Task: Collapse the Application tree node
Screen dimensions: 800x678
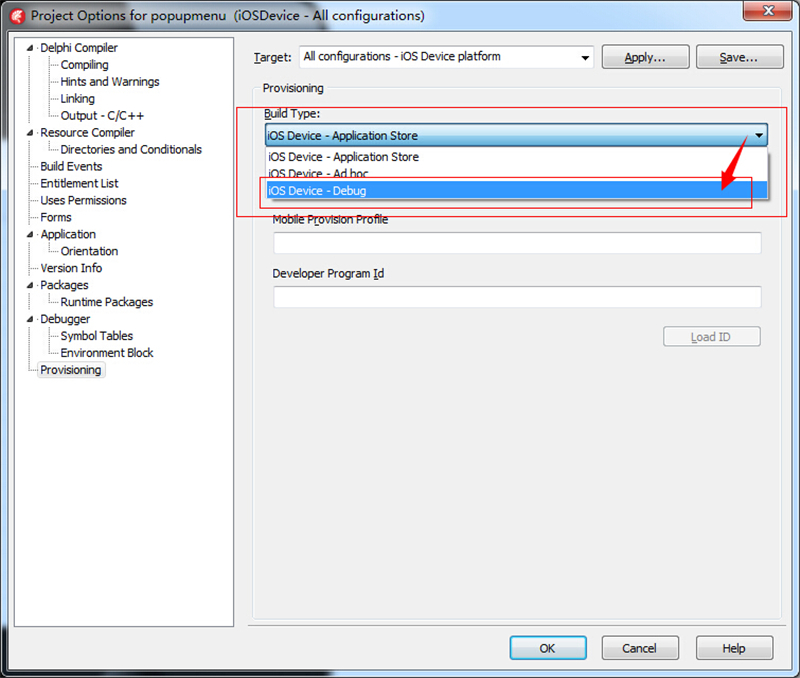Action: 30,234
